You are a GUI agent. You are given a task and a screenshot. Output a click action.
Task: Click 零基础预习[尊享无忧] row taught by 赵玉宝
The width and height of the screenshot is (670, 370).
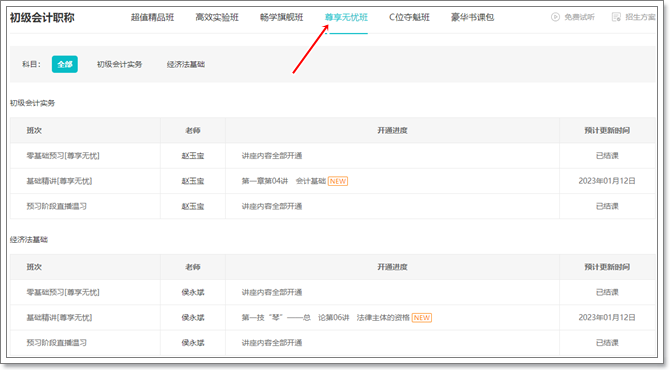(333, 156)
